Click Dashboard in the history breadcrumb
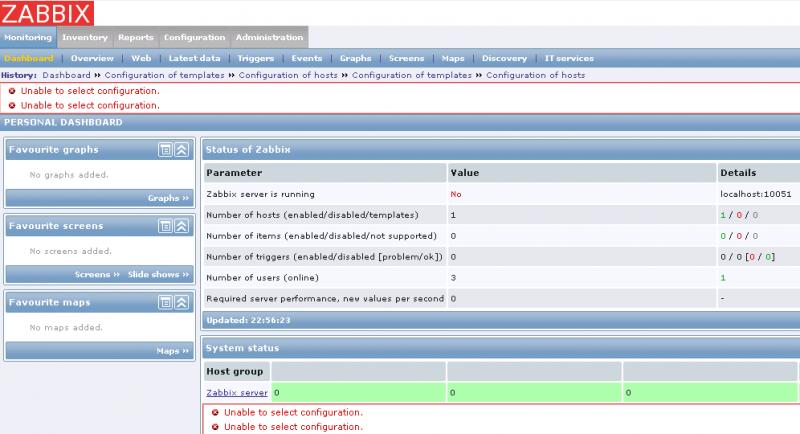The height and width of the screenshot is (434, 800). [66, 75]
